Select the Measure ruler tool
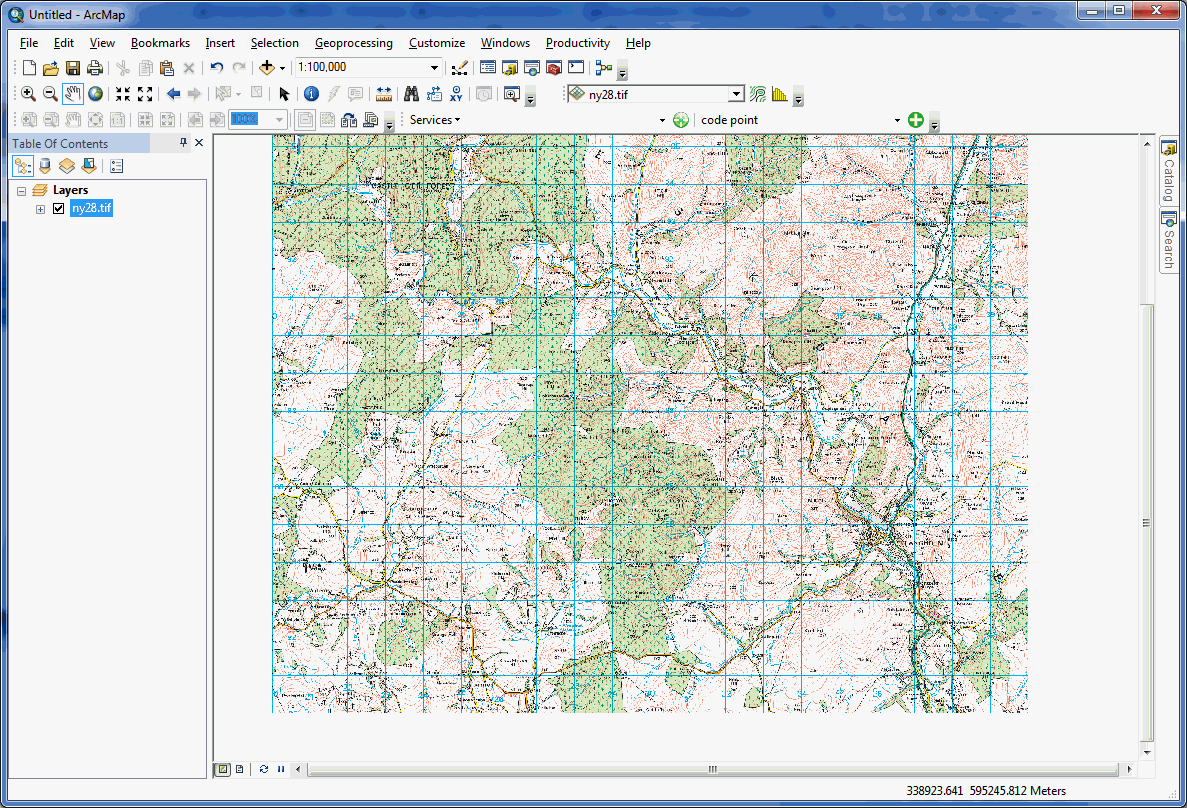Image resolution: width=1187 pixels, height=808 pixels. [384, 94]
